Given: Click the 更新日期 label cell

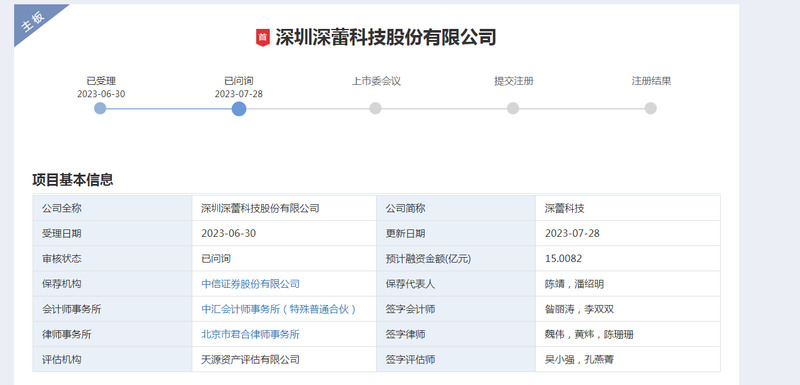Looking at the screenshot, I should click(456, 233).
